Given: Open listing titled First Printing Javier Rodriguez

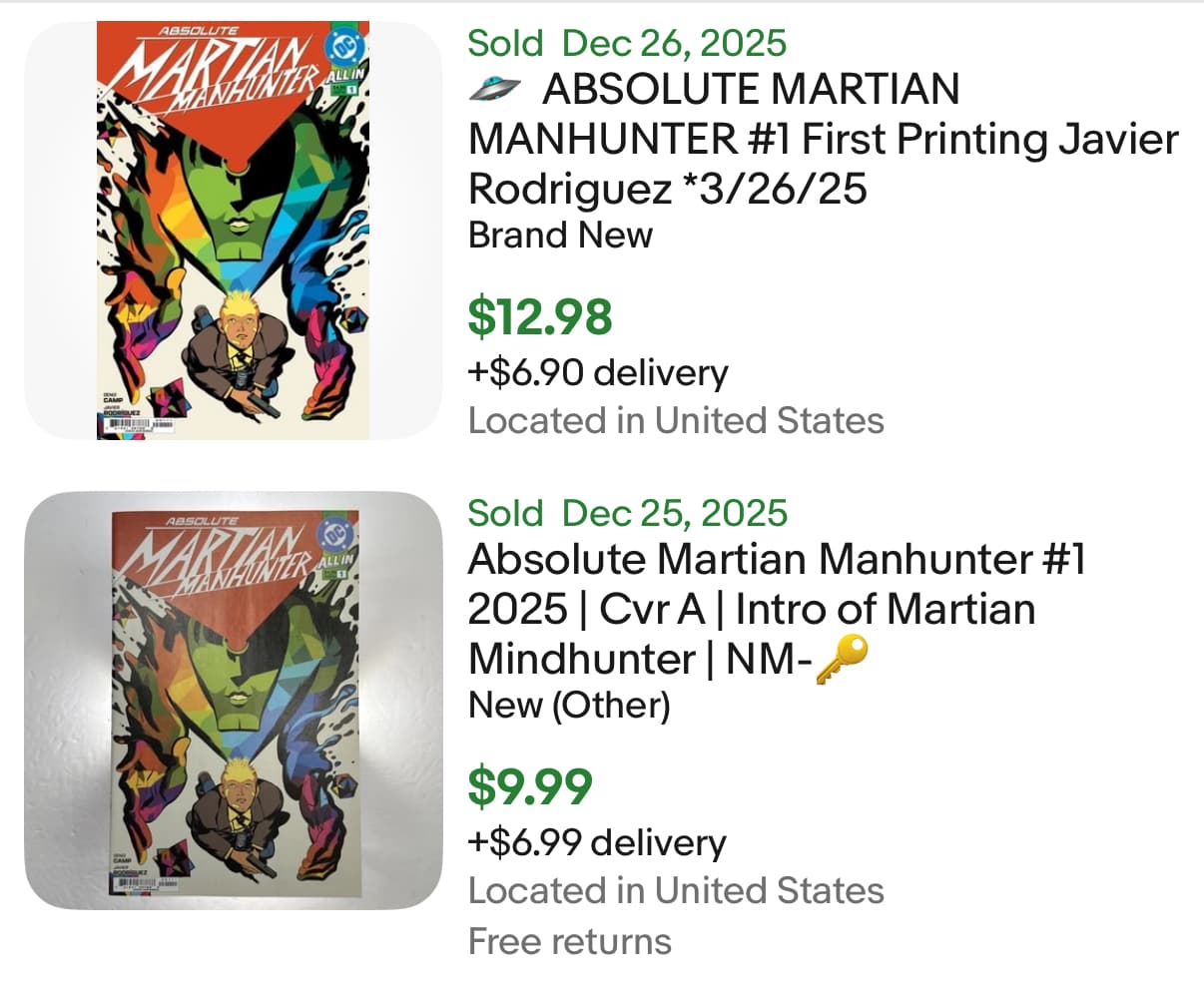Looking at the screenshot, I should point(823,139).
